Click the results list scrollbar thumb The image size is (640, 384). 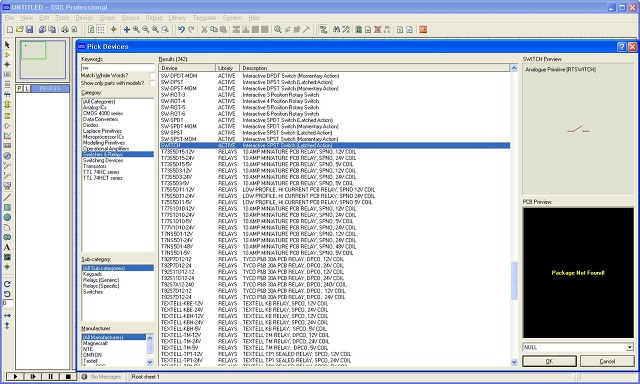pyautogui.click(x=514, y=280)
